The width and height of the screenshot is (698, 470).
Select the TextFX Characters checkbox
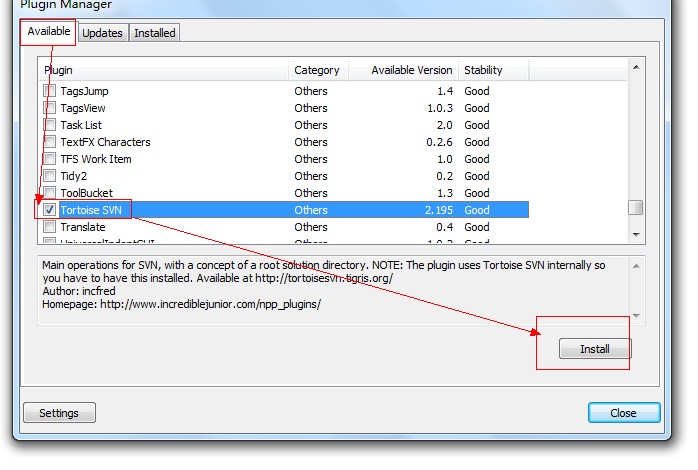click(50, 142)
